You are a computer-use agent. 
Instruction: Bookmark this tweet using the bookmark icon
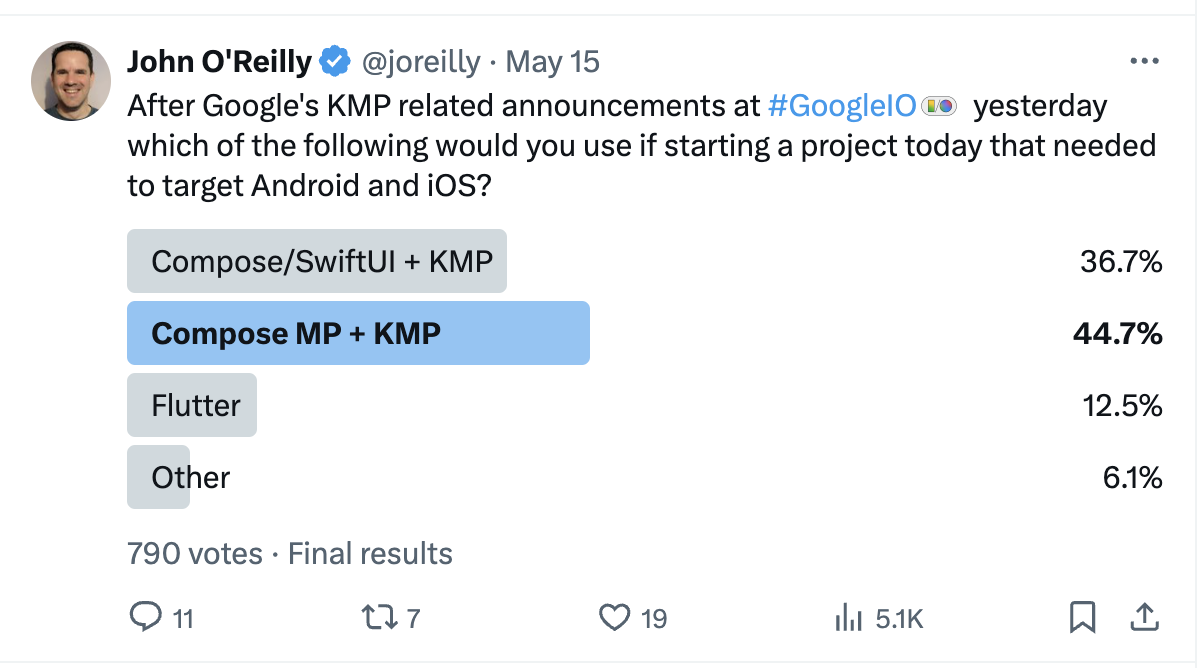1082,618
